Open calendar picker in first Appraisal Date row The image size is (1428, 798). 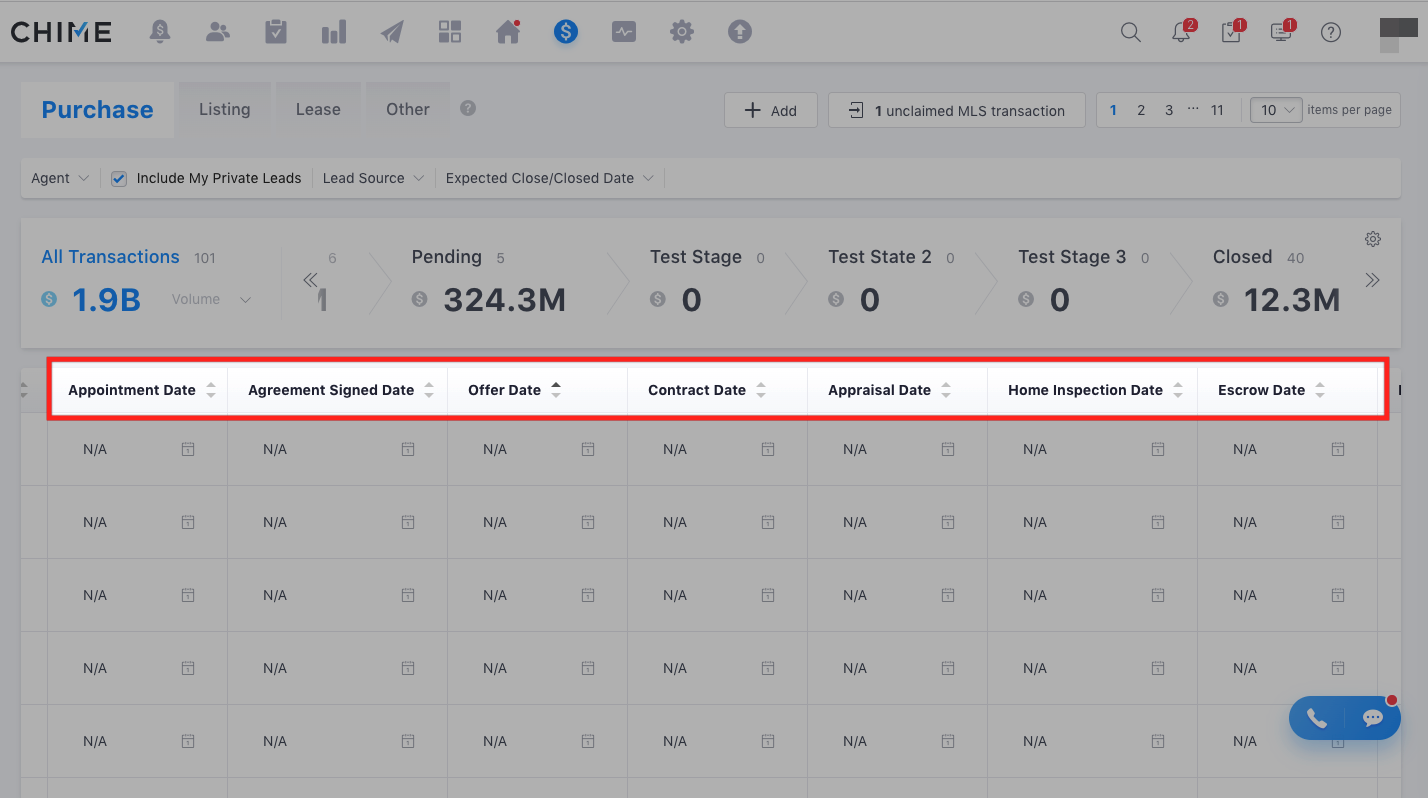948,450
